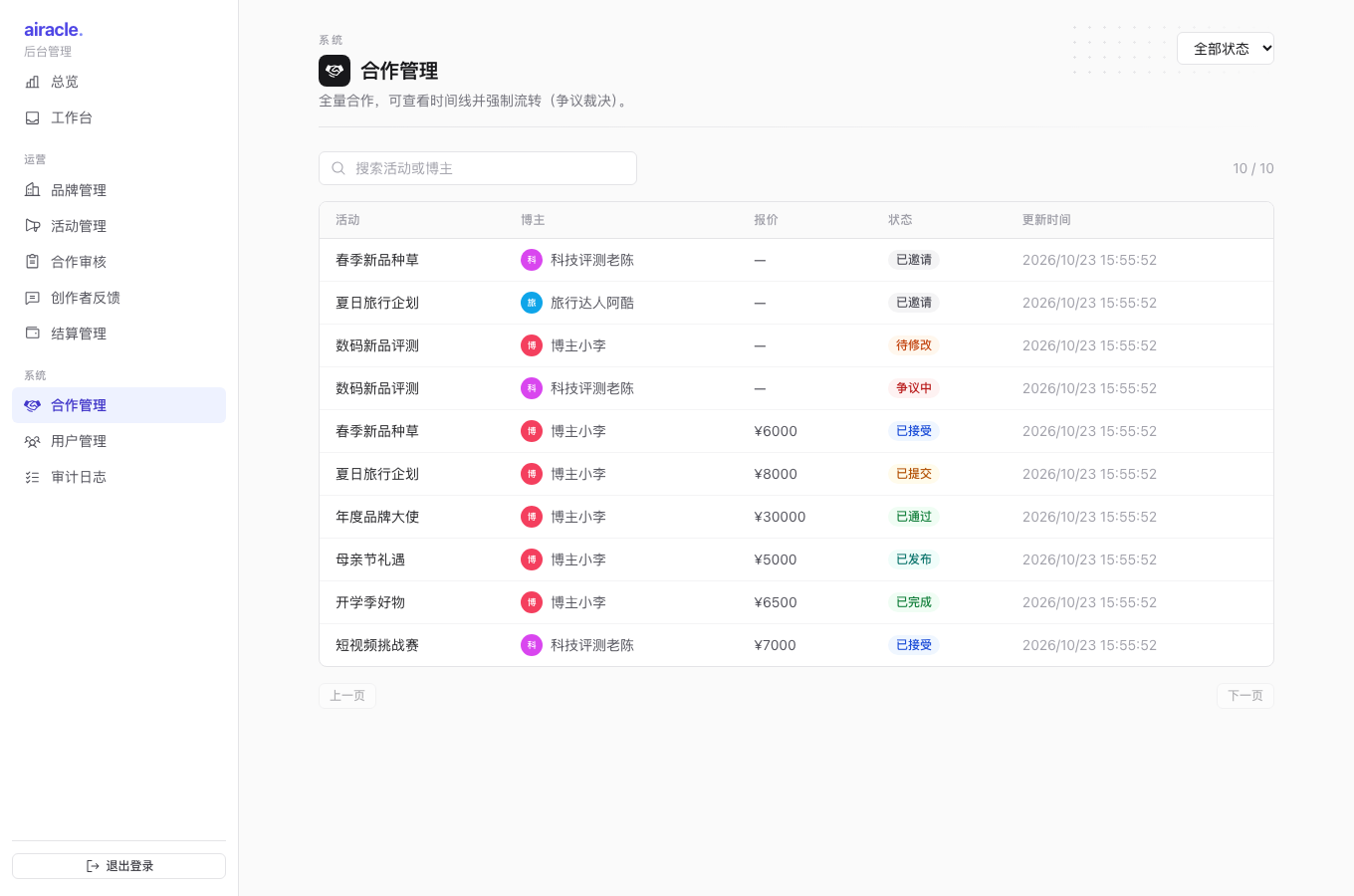The image size is (1354, 896).
Task: Open the 全部状态 status filter dropdown
Action: pos(1226,49)
